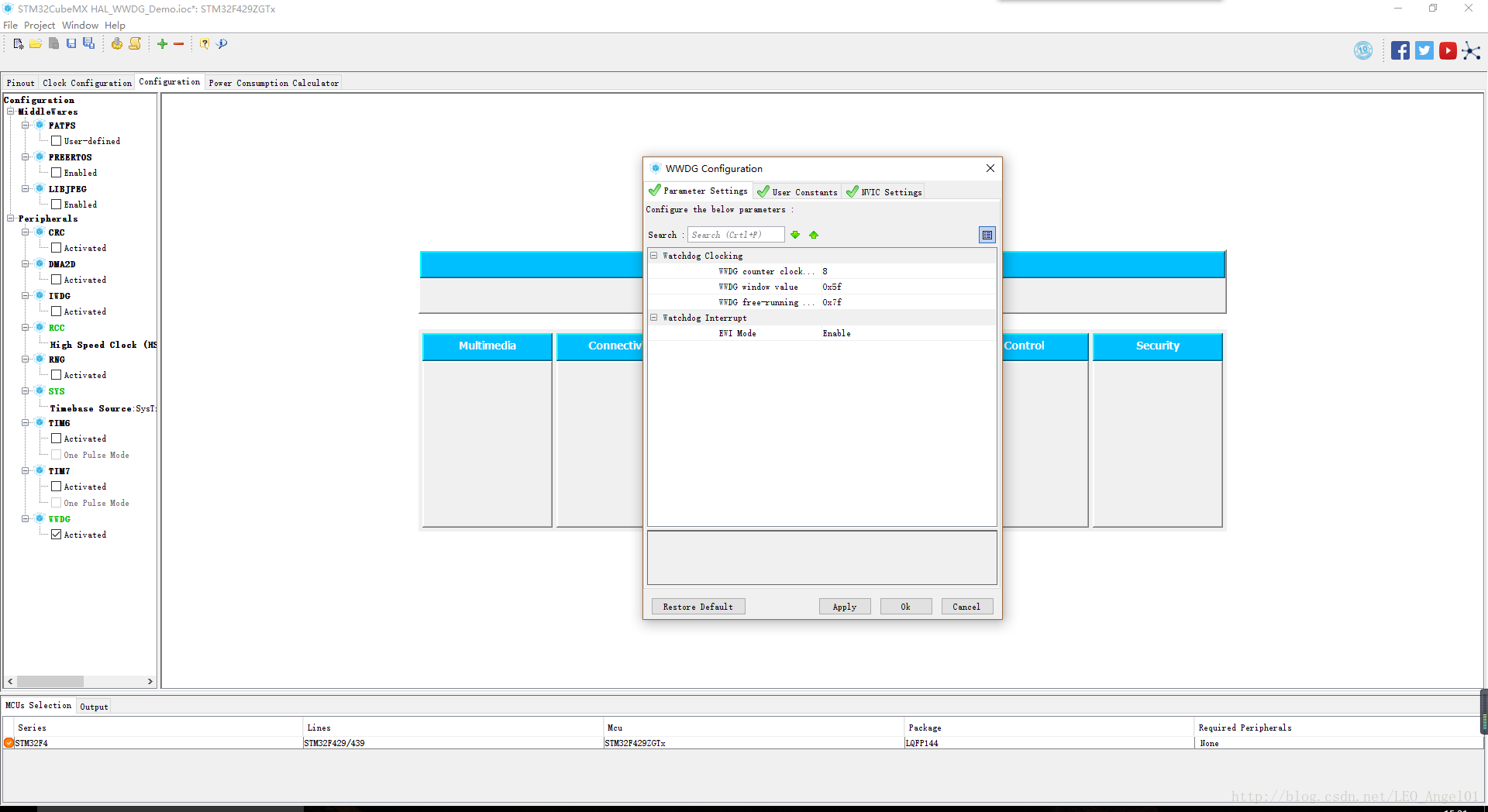This screenshot has height=812, width=1488.
Task: Go to next search result green down arrow
Action: 795,235
